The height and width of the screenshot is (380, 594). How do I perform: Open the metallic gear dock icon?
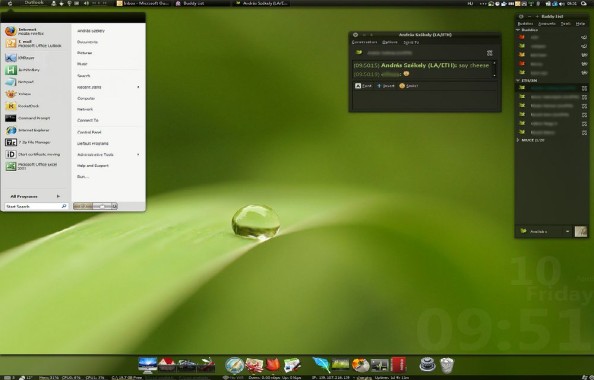coord(428,365)
